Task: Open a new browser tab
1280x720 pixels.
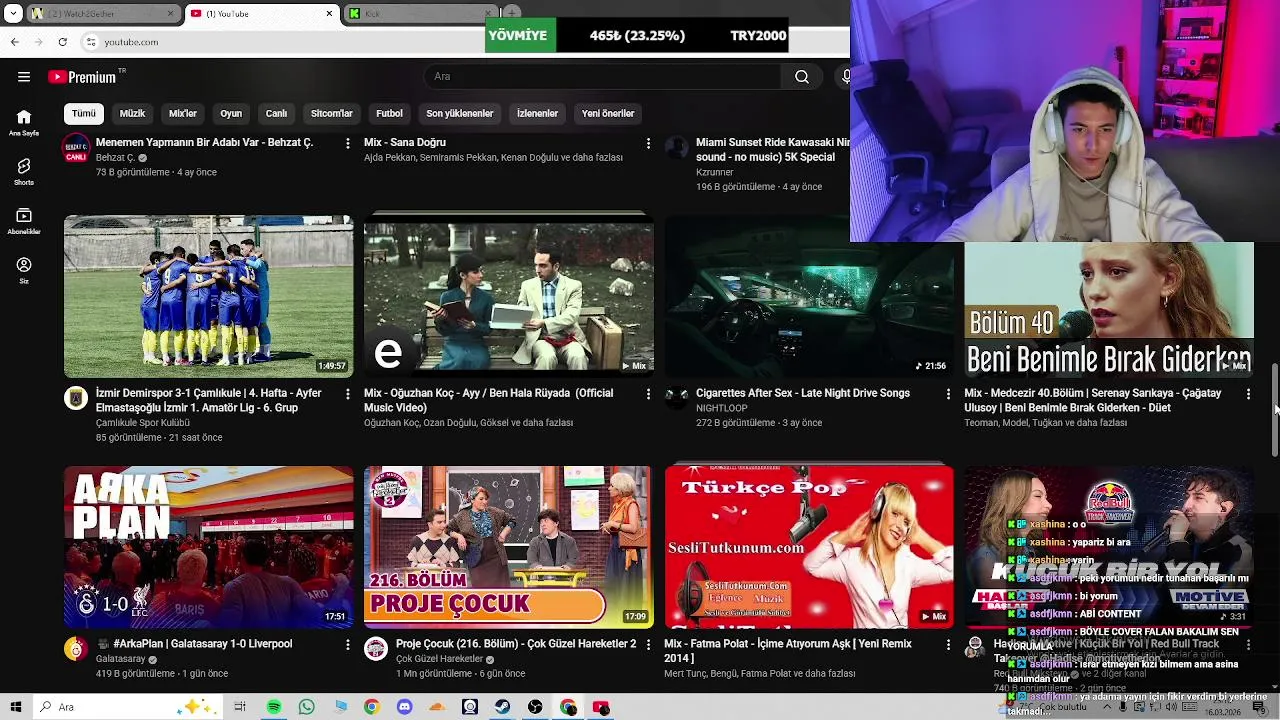Action: tap(512, 13)
